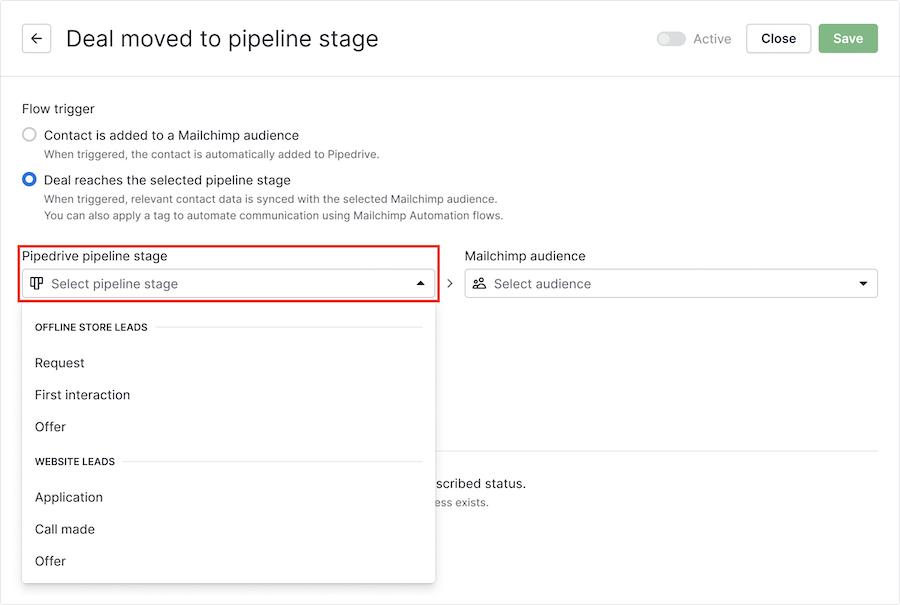Click the Close button
The image size is (900, 605).
pyautogui.click(x=778, y=38)
